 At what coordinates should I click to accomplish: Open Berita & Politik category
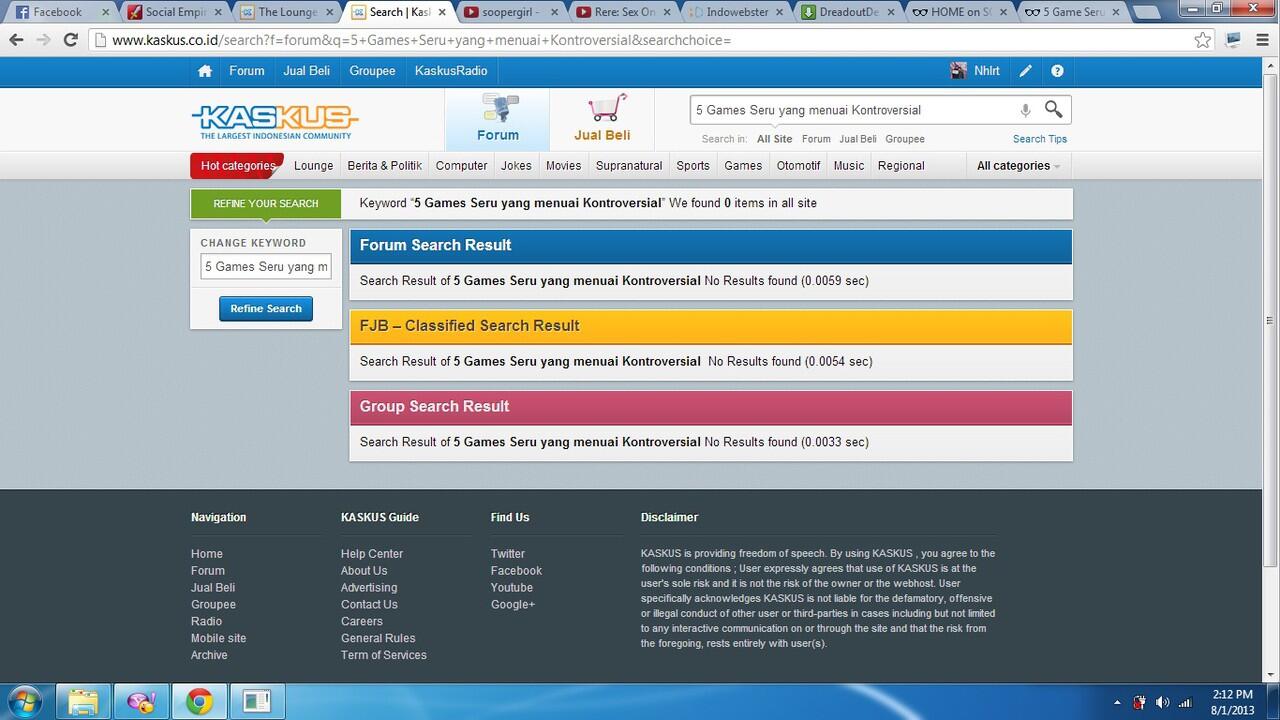click(385, 166)
